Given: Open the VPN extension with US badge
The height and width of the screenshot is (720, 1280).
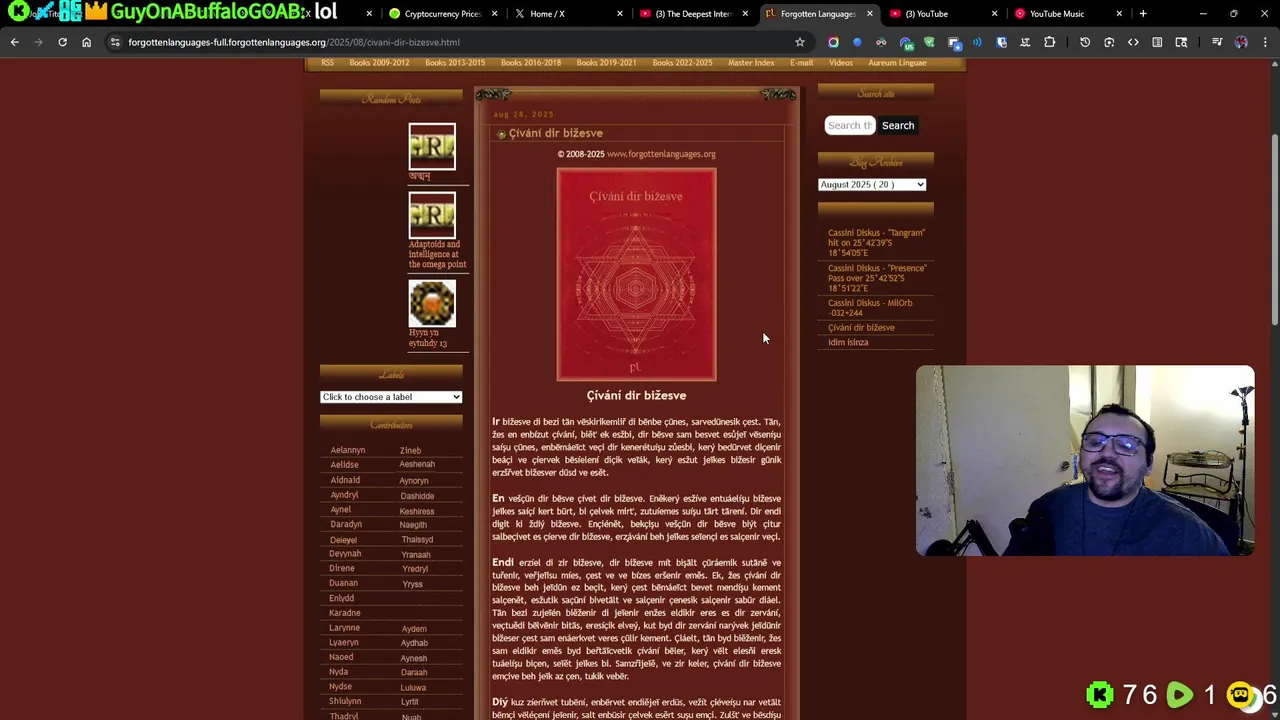Looking at the screenshot, I should [906, 43].
